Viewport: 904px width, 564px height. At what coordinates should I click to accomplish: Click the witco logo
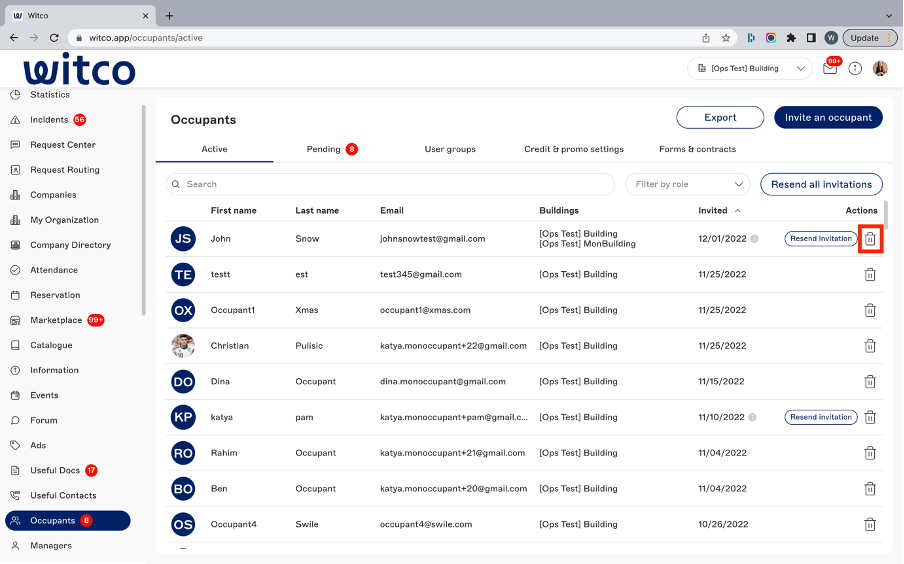79,70
